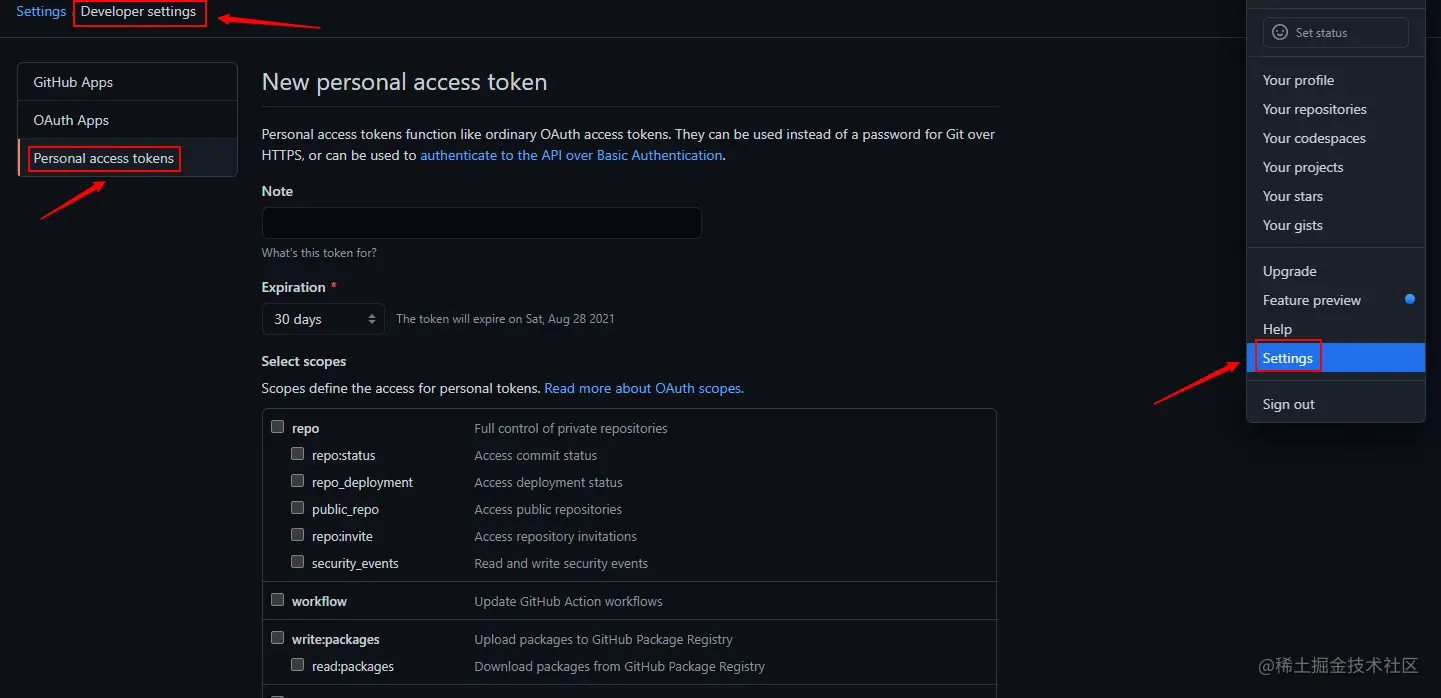
Task: Select the repo:invite scope checkbox
Action: (298, 534)
